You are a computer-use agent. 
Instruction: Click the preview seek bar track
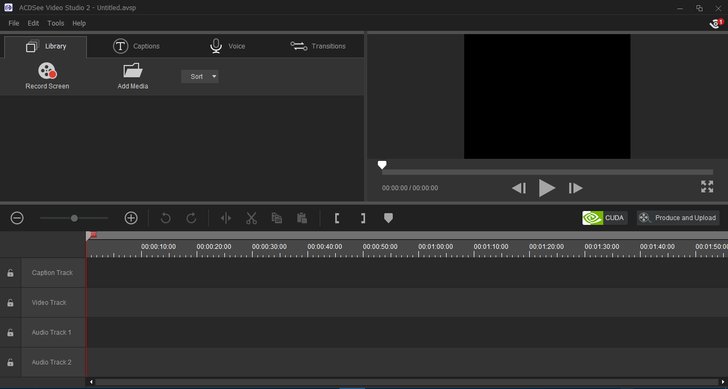pyautogui.click(x=547, y=172)
